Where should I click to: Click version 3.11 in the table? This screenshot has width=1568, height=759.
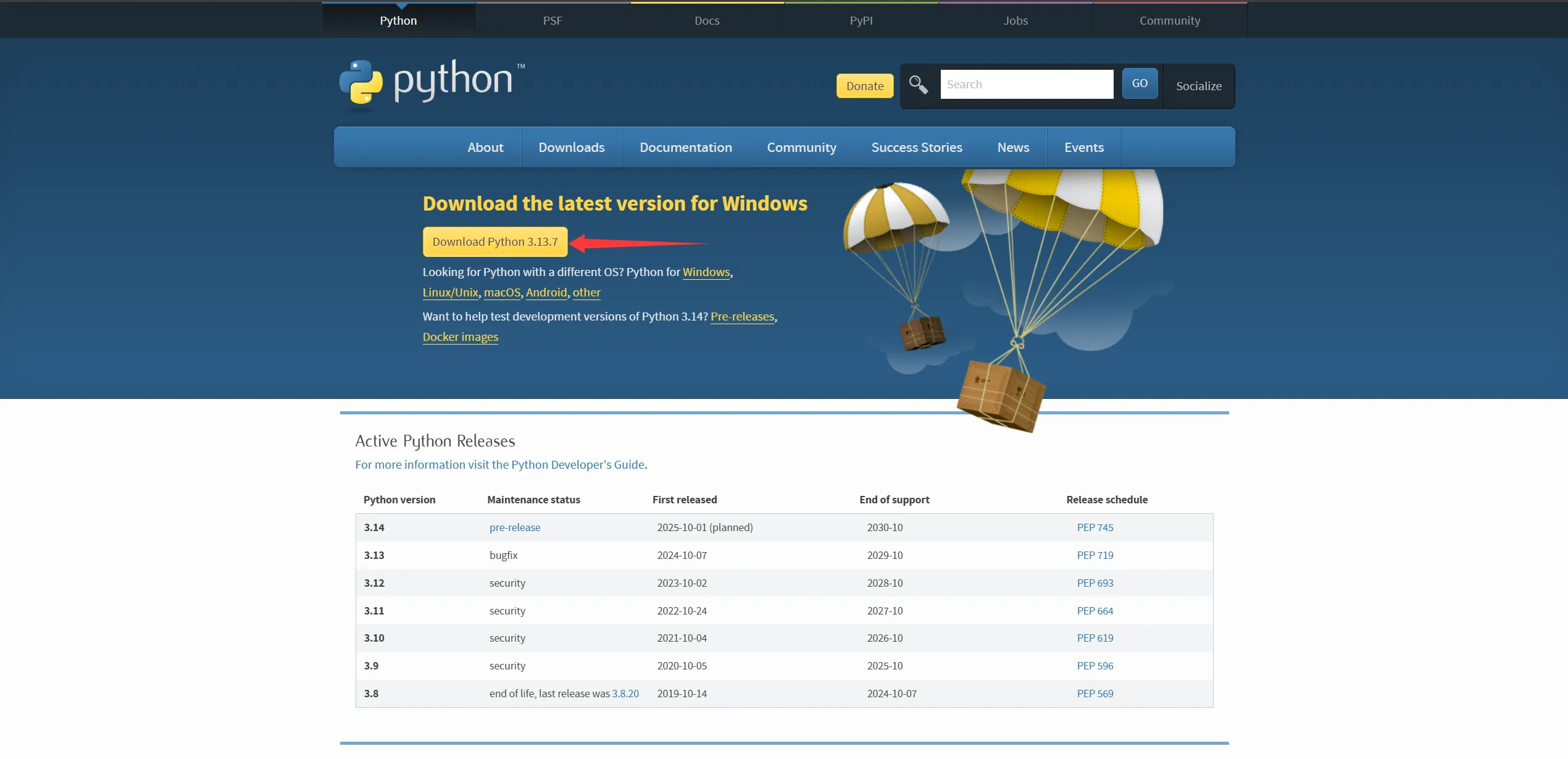[x=374, y=611]
